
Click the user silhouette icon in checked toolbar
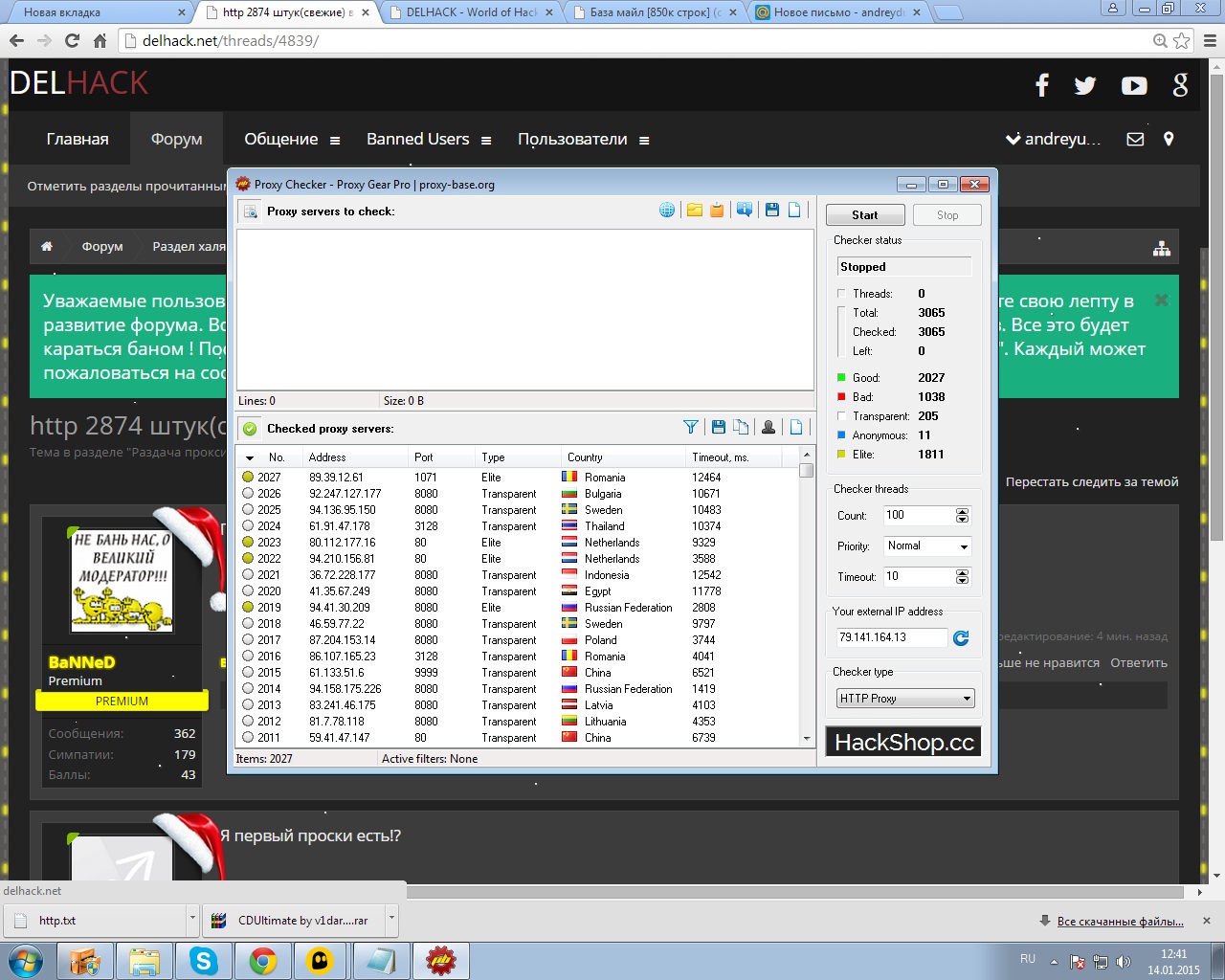point(768,428)
